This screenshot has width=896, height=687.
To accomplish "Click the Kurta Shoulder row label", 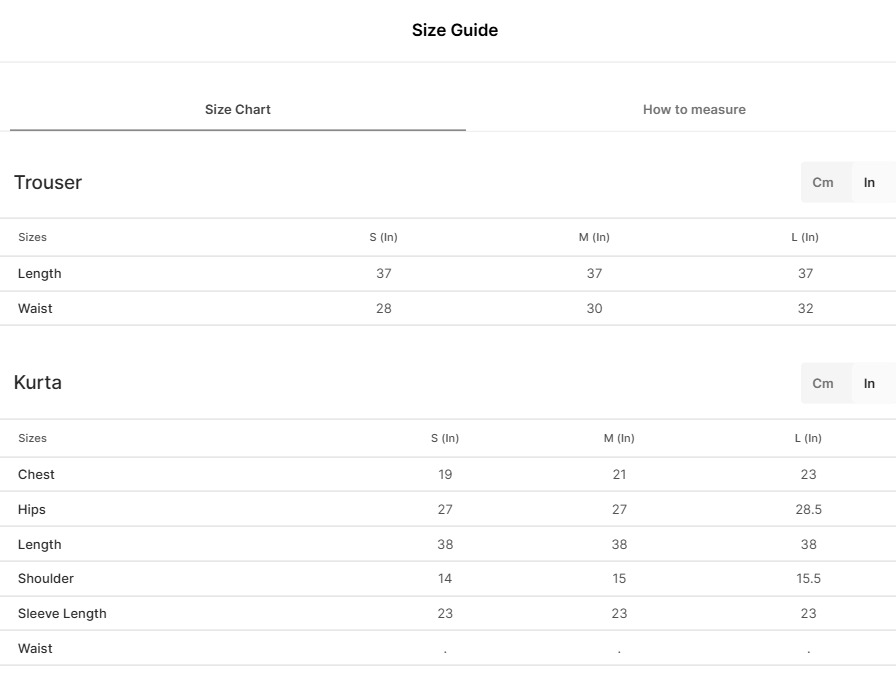I will [46, 578].
